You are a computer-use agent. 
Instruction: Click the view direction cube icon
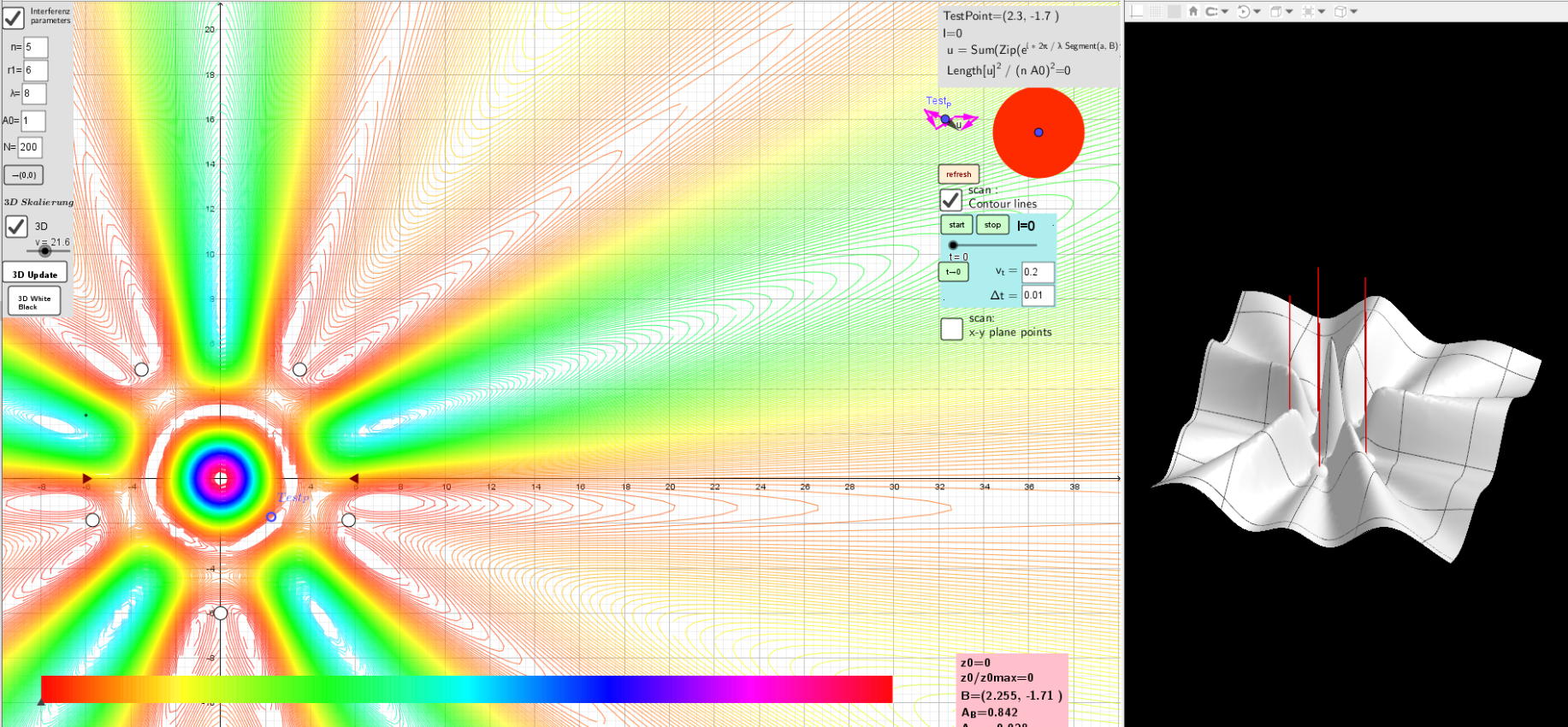pos(1275,11)
